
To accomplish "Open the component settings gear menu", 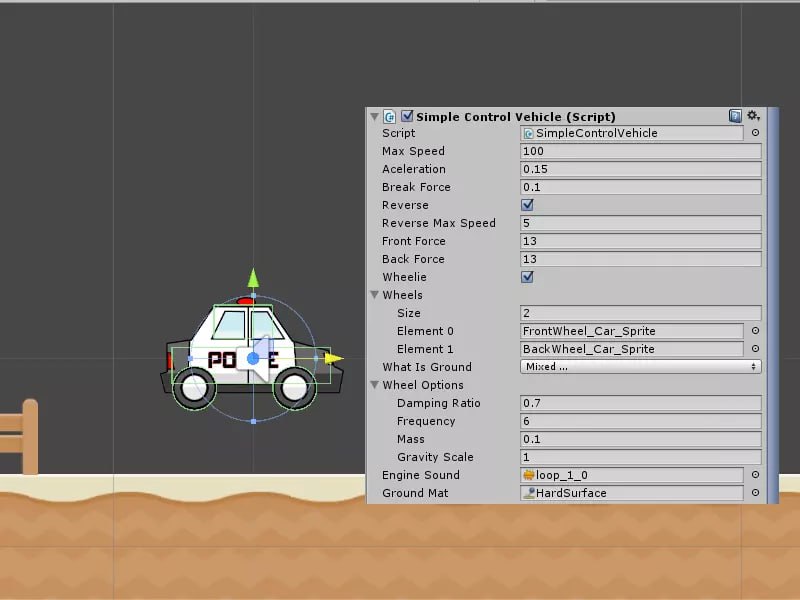I will point(753,116).
